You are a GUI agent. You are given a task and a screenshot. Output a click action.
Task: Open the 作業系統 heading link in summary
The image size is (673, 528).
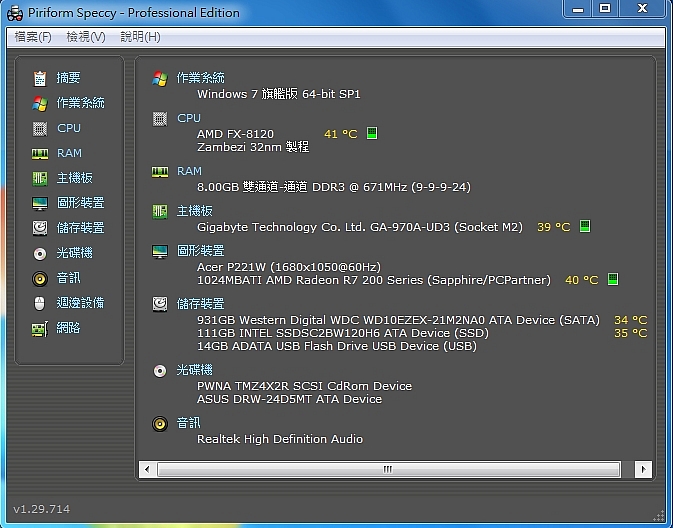(201, 78)
